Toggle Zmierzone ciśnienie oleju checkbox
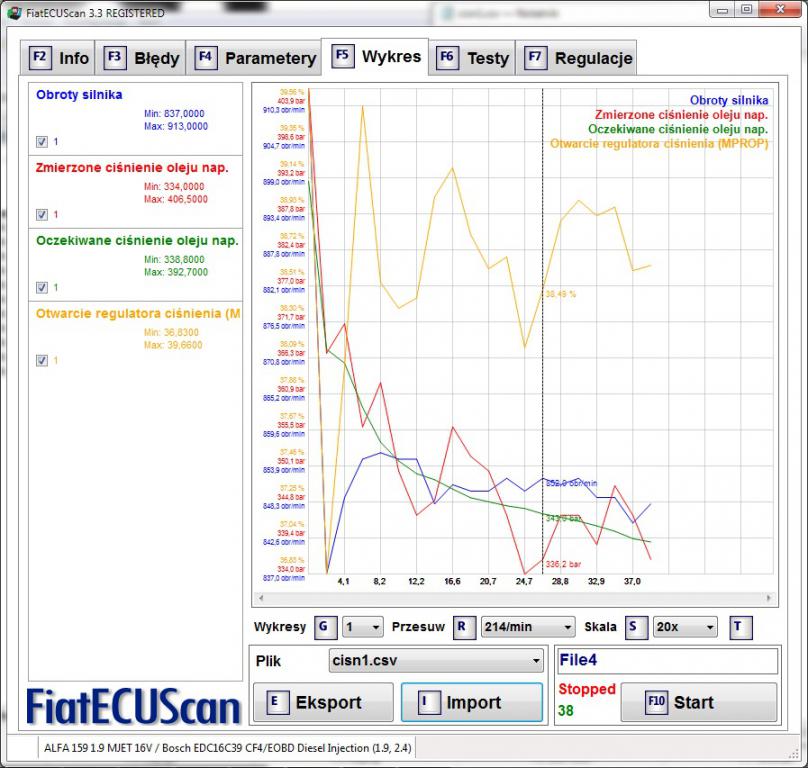Image resolution: width=808 pixels, height=768 pixels. click(42, 214)
